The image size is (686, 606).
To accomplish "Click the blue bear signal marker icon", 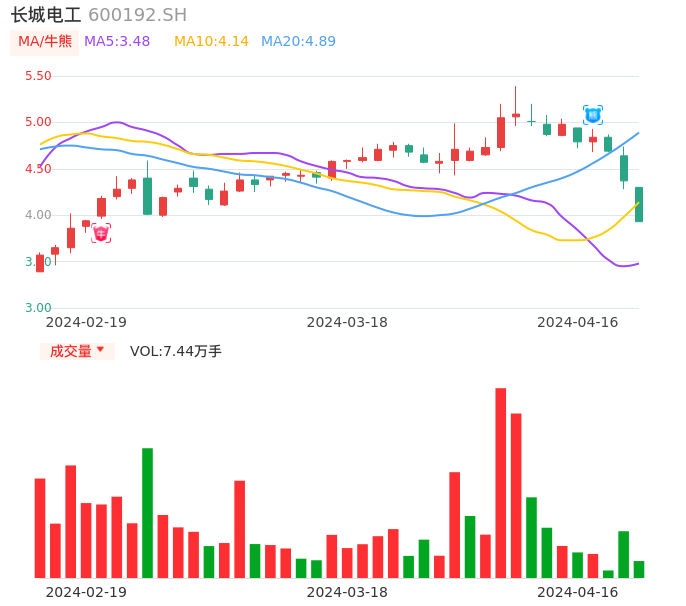I will click(593, 115).
